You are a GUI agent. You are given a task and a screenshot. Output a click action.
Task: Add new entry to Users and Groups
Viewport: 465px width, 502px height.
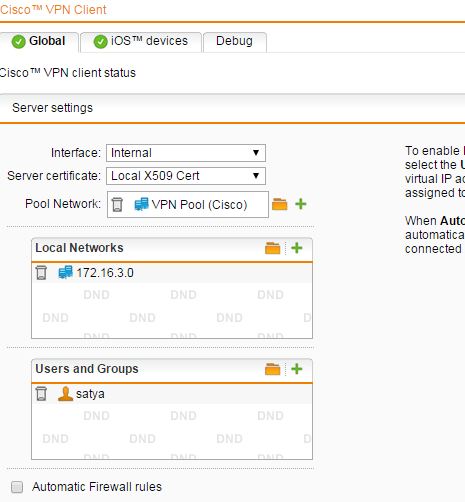point(297,369)
